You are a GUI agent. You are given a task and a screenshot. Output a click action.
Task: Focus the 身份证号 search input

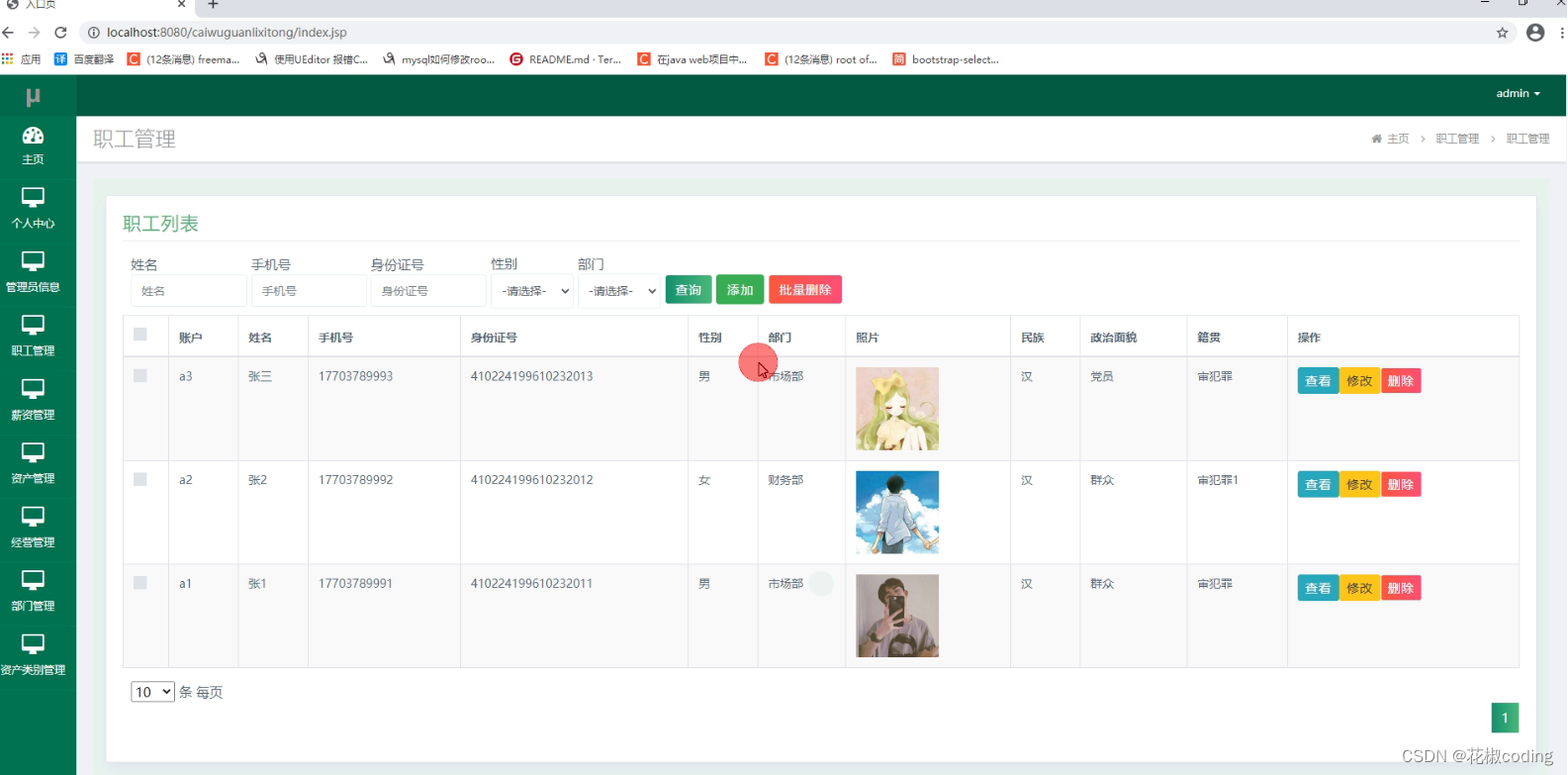(429, 291)
